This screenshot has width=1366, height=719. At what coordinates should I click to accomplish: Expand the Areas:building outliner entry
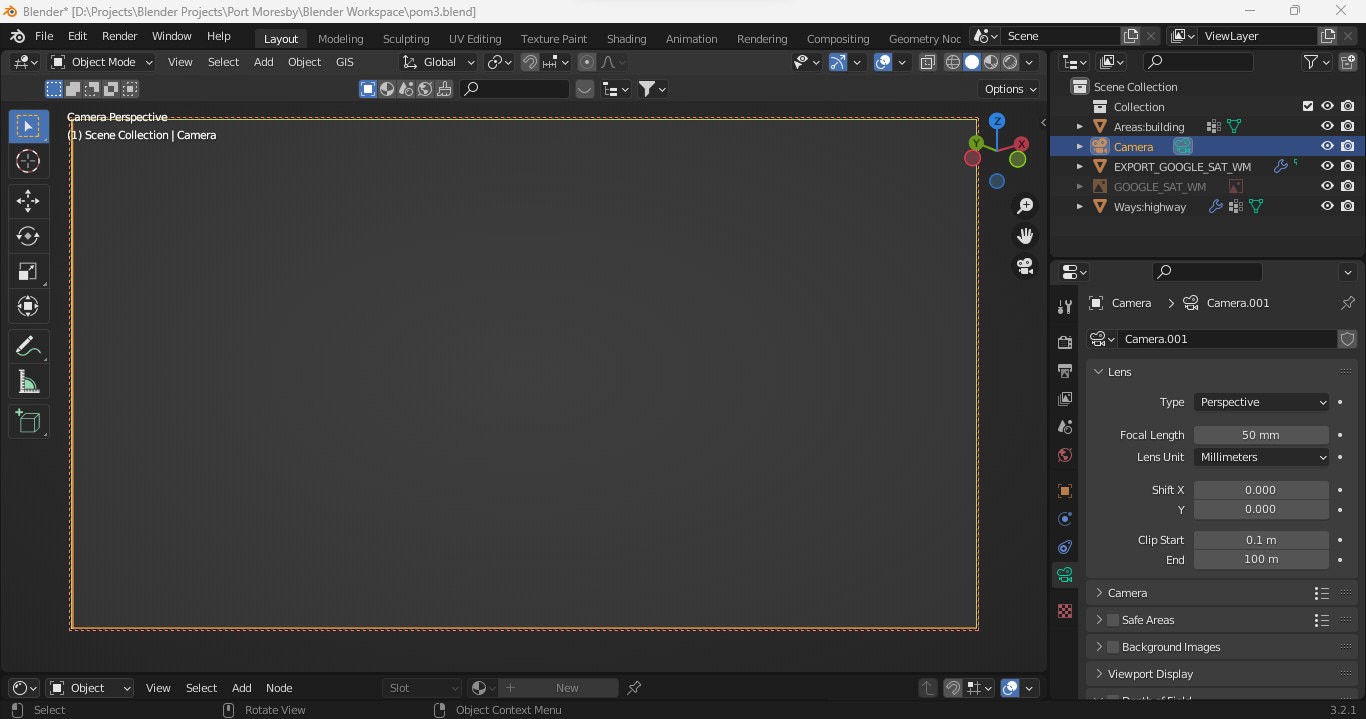pyautogui.click(x=1079, y=126)
